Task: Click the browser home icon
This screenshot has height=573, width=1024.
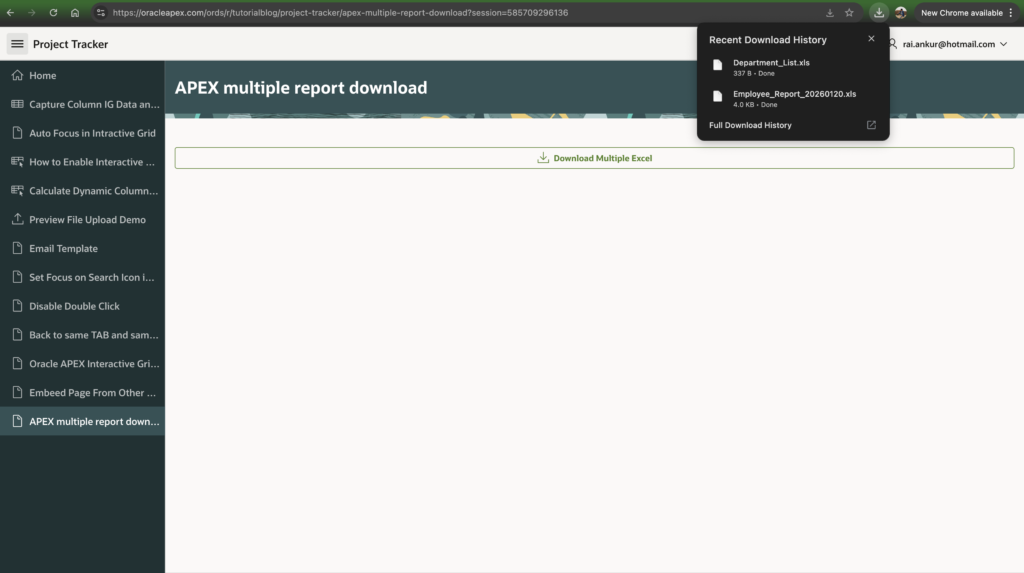Action: click(x=75, y=12)
